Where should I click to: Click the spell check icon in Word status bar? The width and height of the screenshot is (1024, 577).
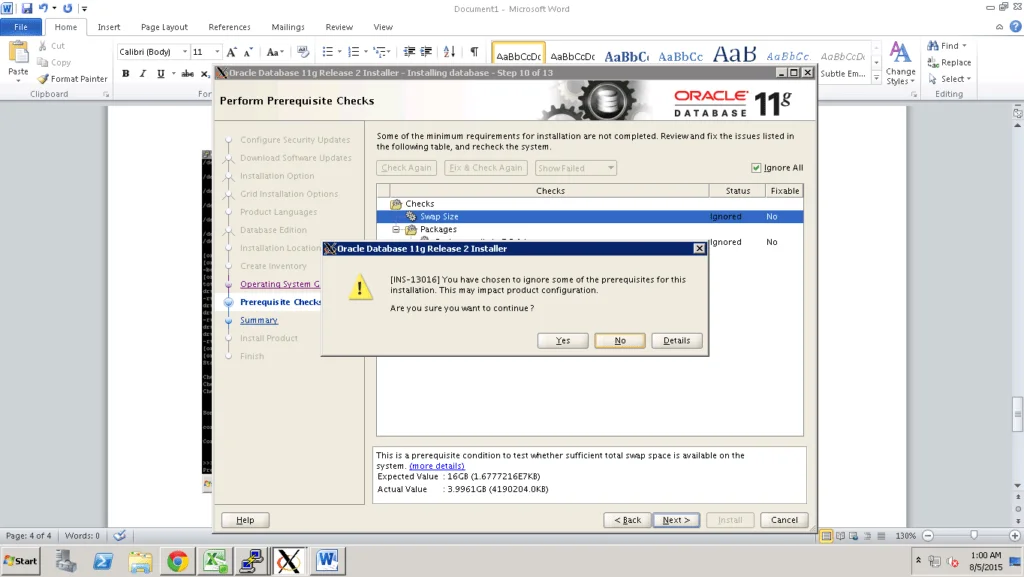120,536
